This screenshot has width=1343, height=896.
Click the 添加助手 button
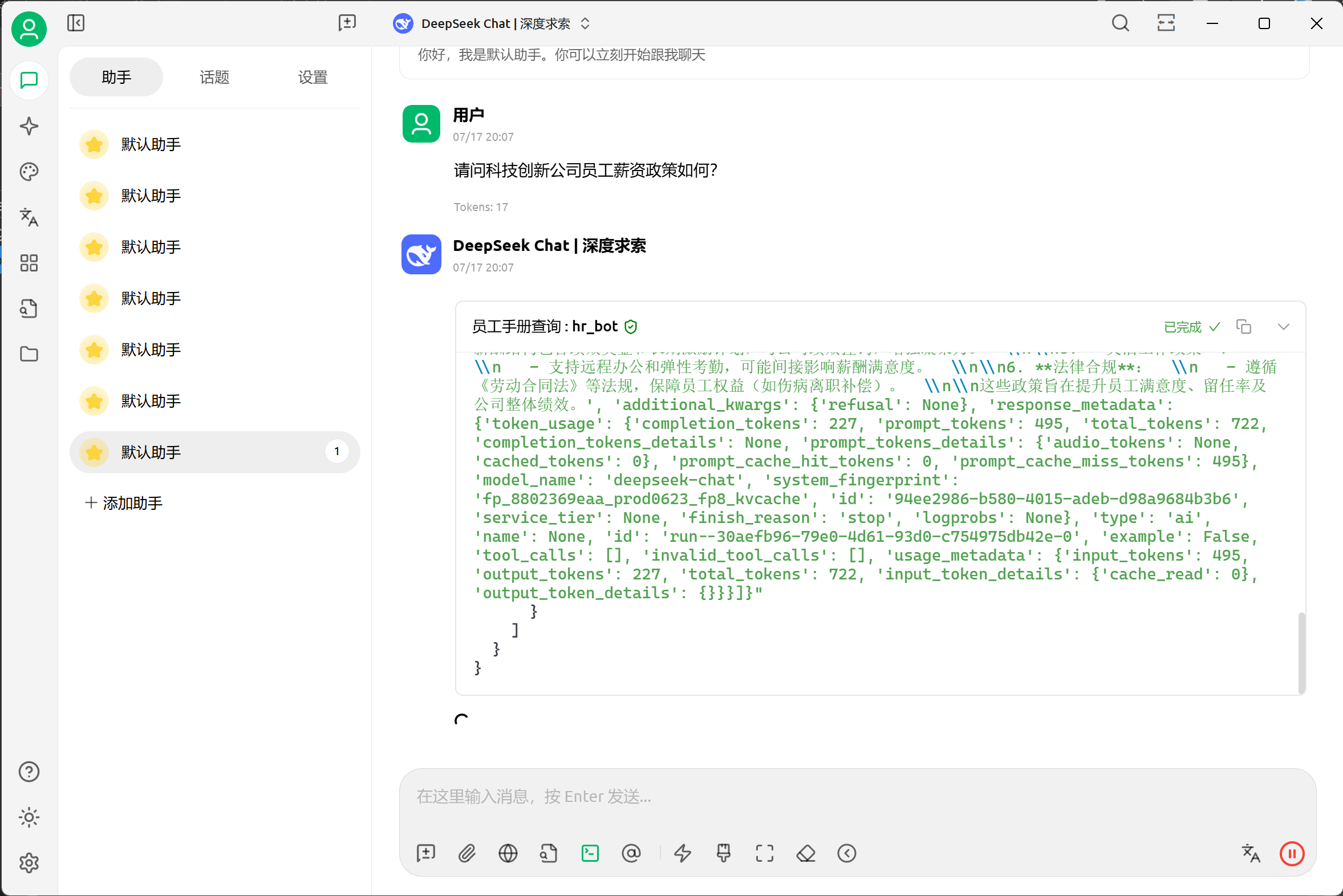(x=124, y=503)
